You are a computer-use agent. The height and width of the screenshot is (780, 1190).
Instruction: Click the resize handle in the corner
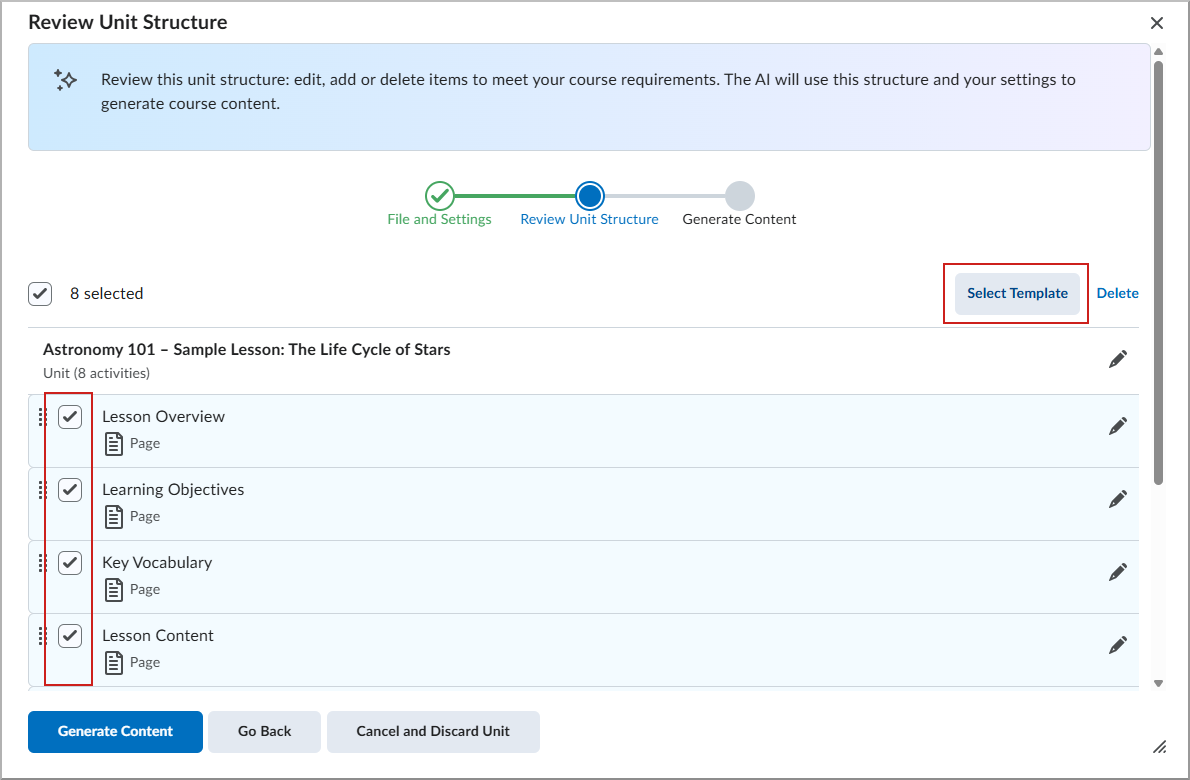pyautogui.click(x=1160, y=747)
